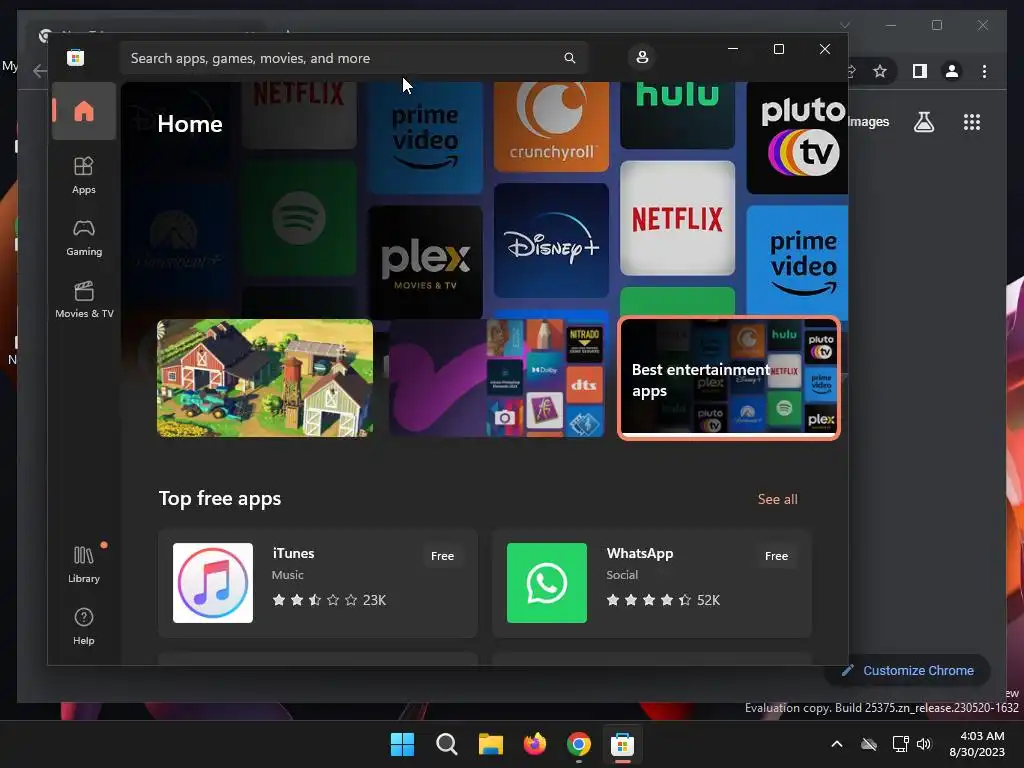Open taskbar Search

pyautogui.click(x=447, y=744)
